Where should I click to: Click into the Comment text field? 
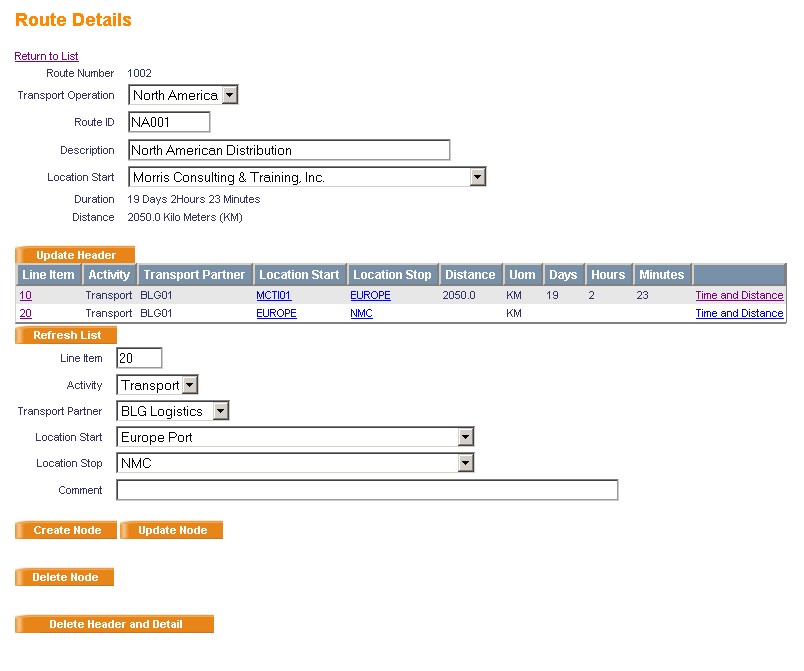[x=367, y=490]
